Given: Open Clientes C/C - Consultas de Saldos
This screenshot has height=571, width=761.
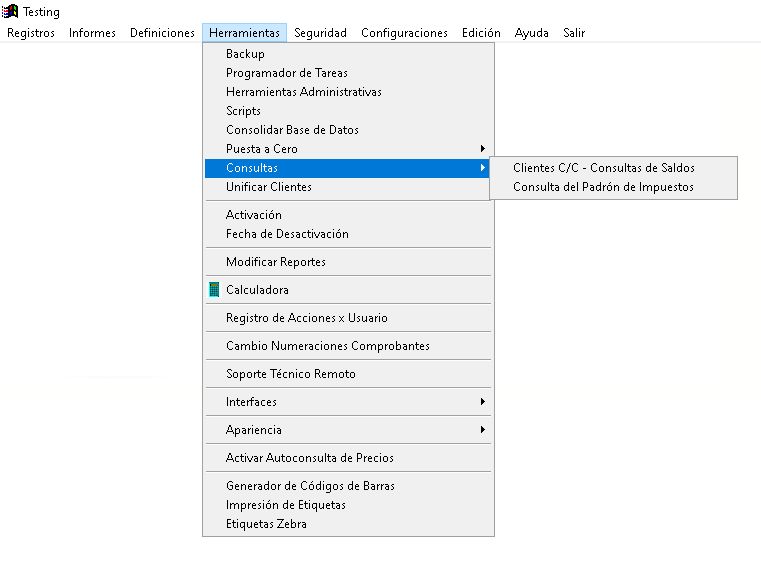Looking at the screenshot, I should pyautogui.click(x=603, y=168).
